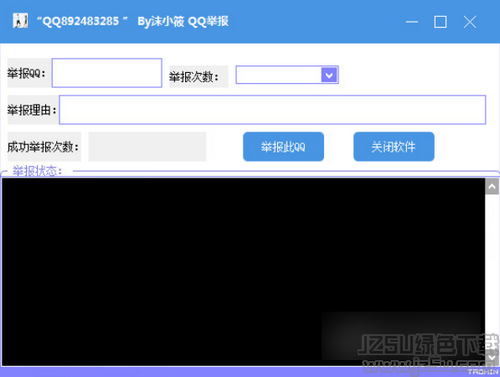Viewport: 500px width, 377px height.
Task: Click the app icon in title bar
Action: coord(20,21)
